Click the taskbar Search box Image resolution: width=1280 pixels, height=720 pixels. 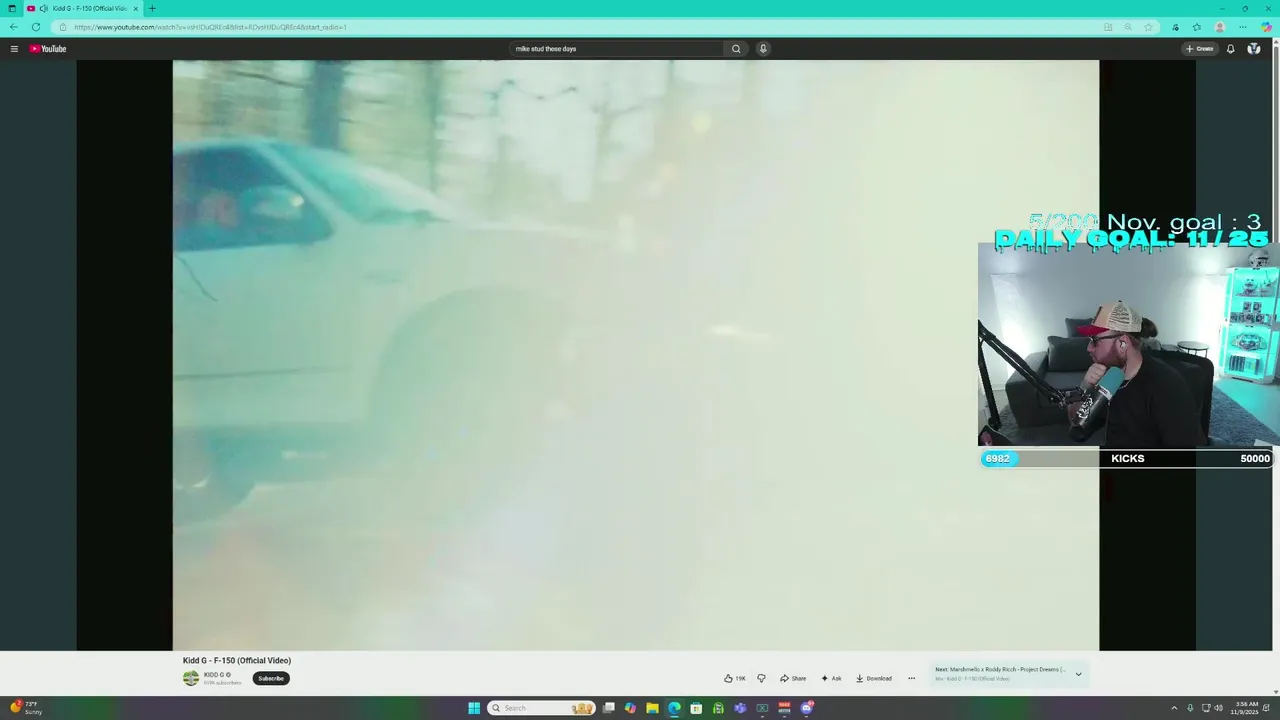click(x=541, y=708)
